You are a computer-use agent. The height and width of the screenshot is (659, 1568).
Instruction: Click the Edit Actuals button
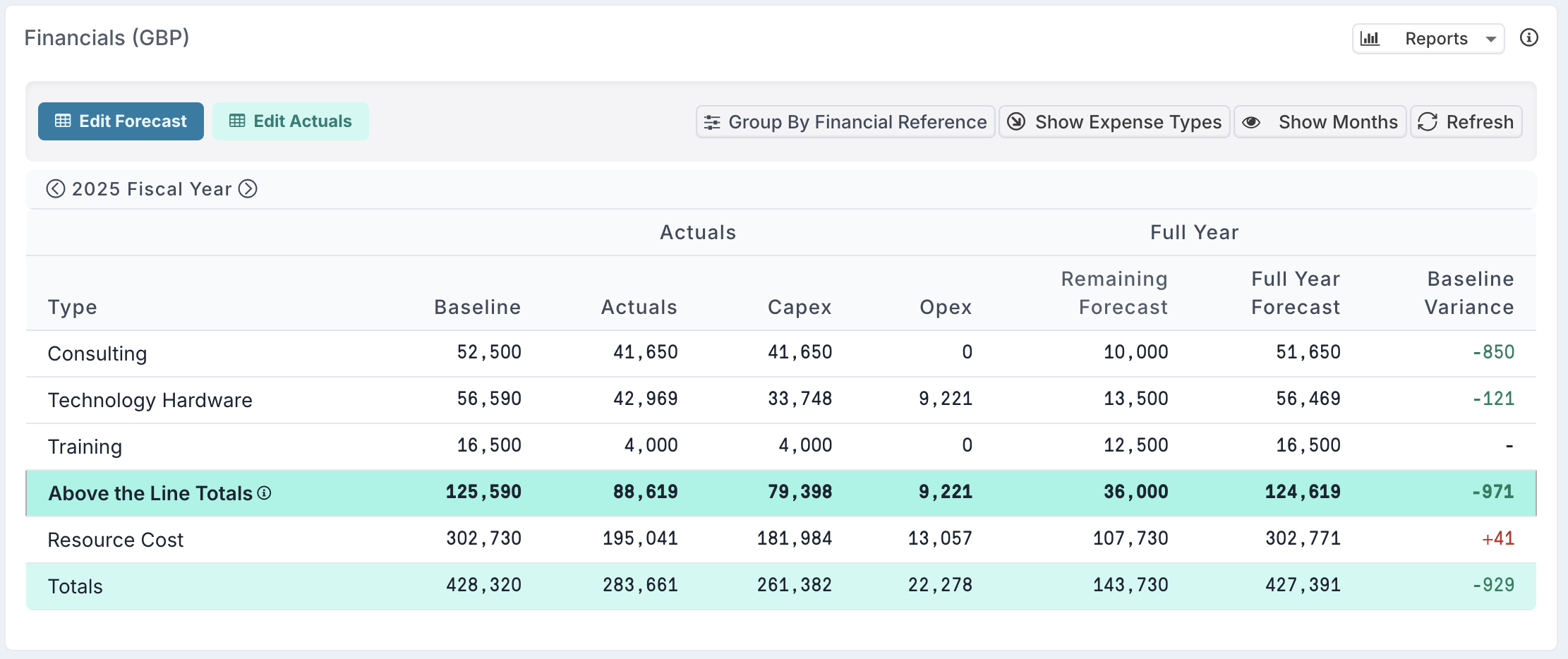pos(291,121)
